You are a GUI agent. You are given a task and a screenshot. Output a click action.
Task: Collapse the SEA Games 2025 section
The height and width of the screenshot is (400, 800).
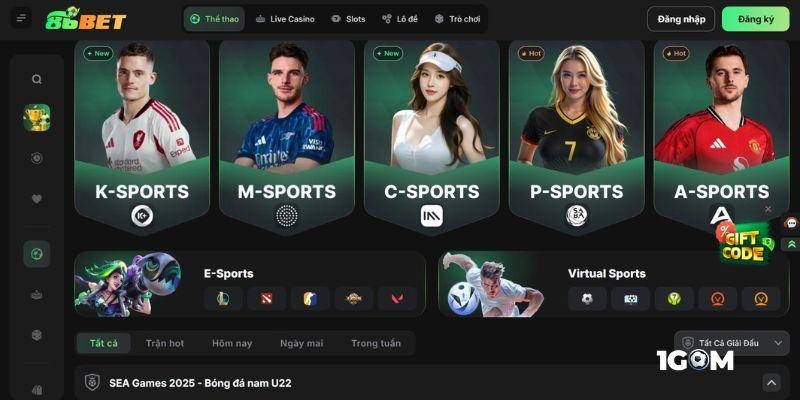pyautogui.click(x=771, y=383)
